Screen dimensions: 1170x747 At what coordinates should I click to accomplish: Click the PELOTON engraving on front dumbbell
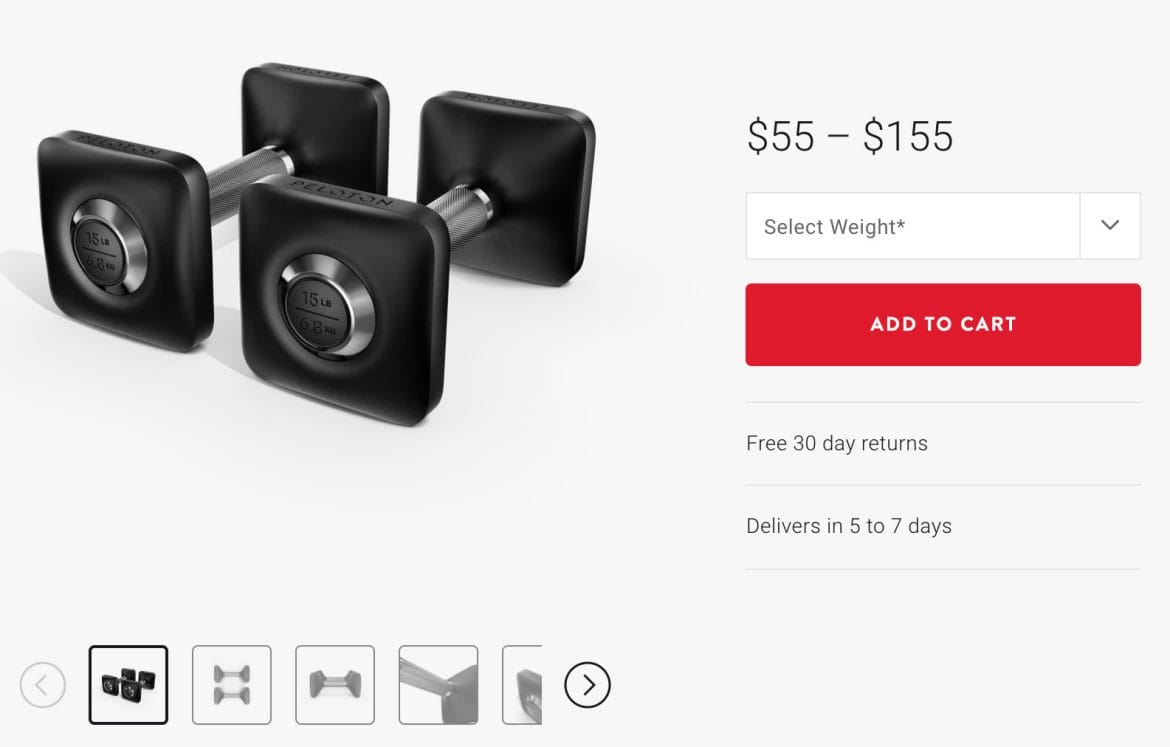342,193
